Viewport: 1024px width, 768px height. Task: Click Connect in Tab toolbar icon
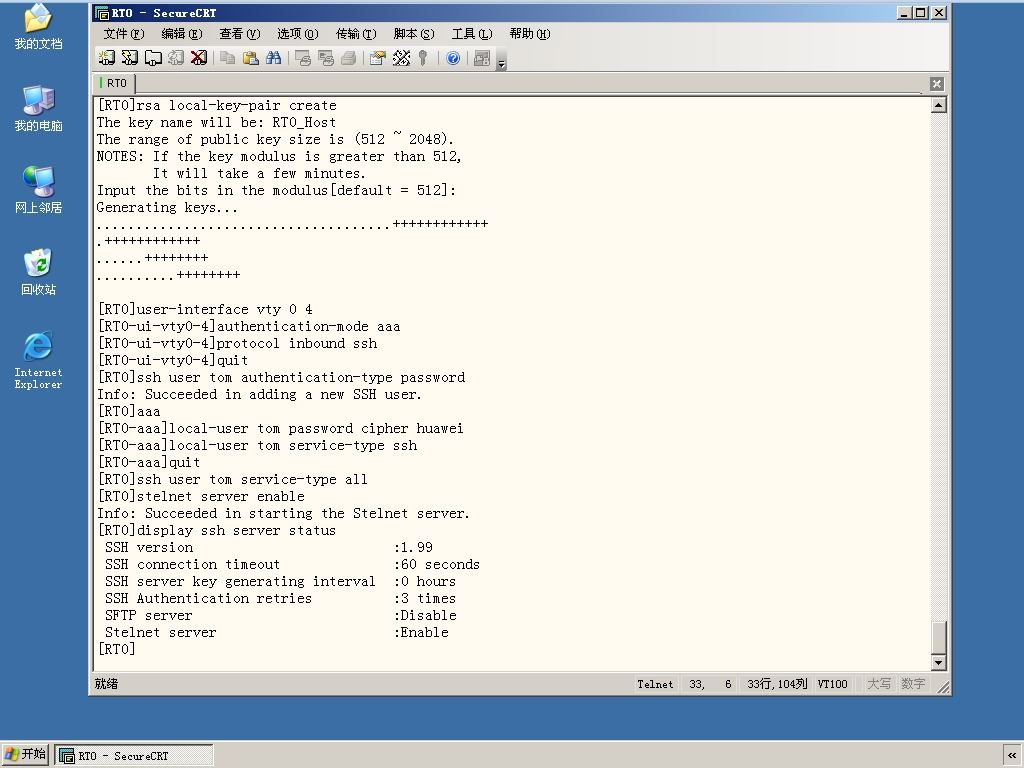(x=153, y=58)
